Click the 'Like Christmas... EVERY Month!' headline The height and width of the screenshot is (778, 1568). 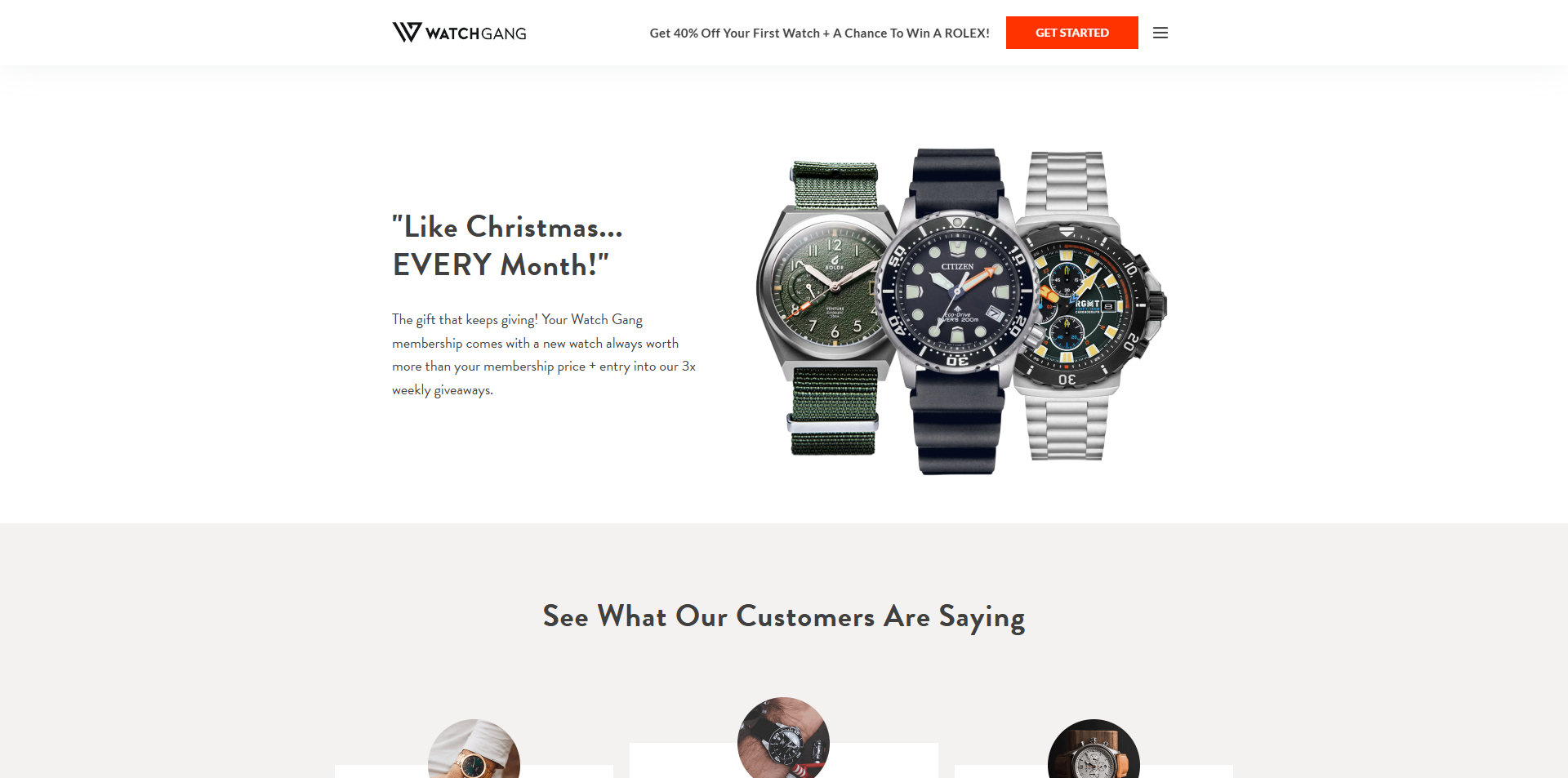(x=507, y=246)
